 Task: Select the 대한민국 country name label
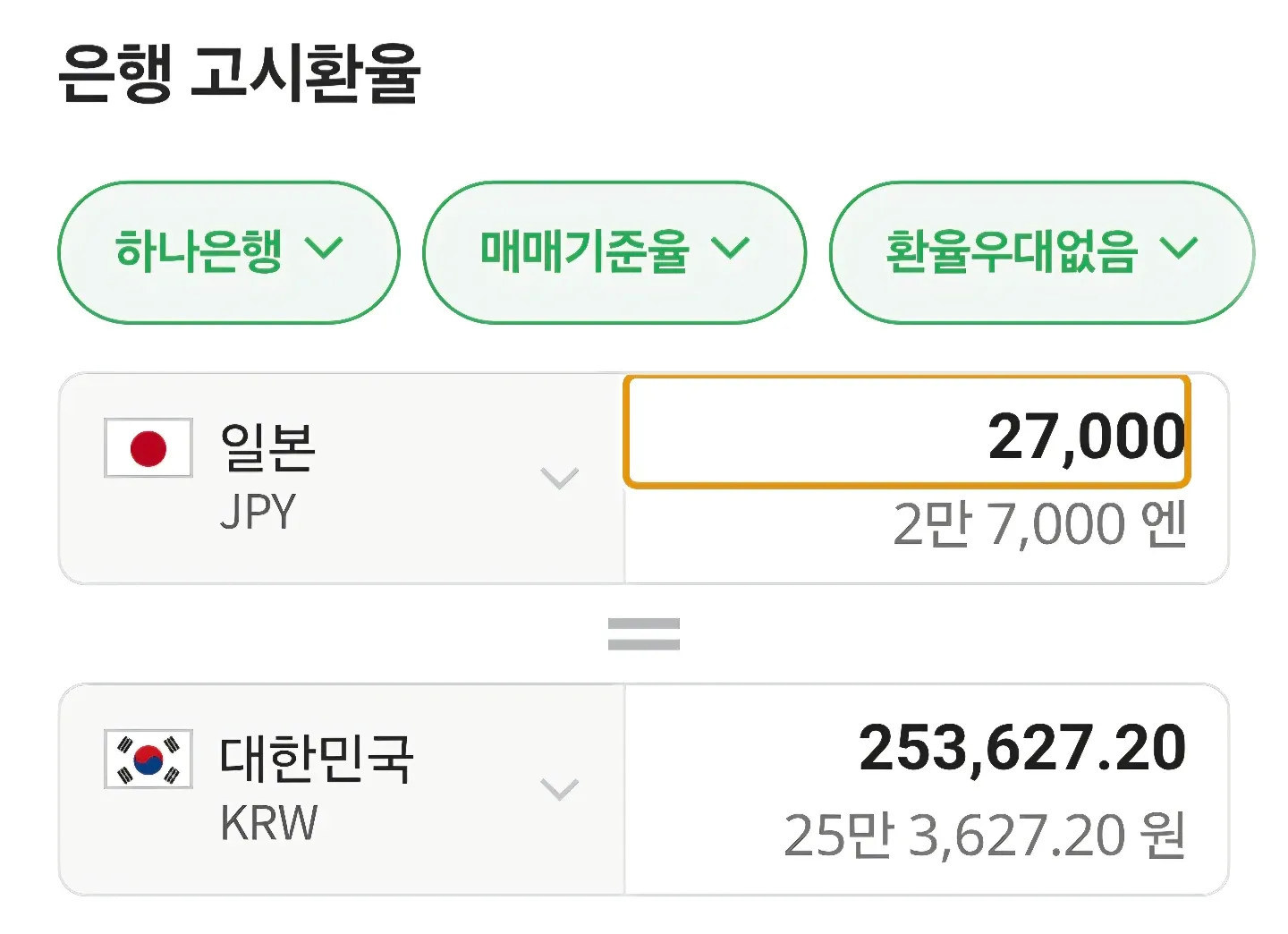pos(317,758)
